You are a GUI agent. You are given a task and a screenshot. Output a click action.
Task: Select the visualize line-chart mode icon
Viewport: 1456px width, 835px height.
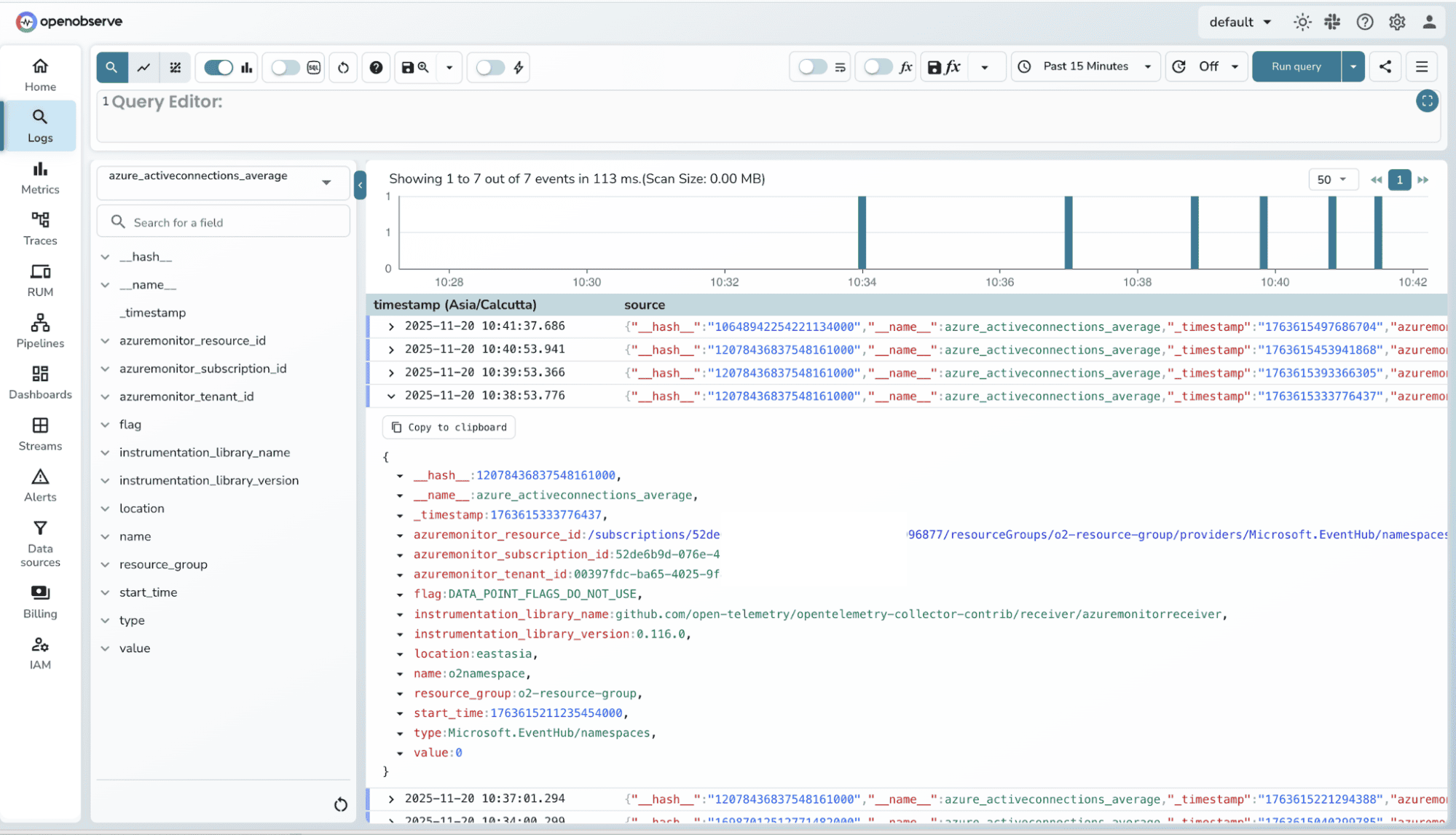pos(143,67)
